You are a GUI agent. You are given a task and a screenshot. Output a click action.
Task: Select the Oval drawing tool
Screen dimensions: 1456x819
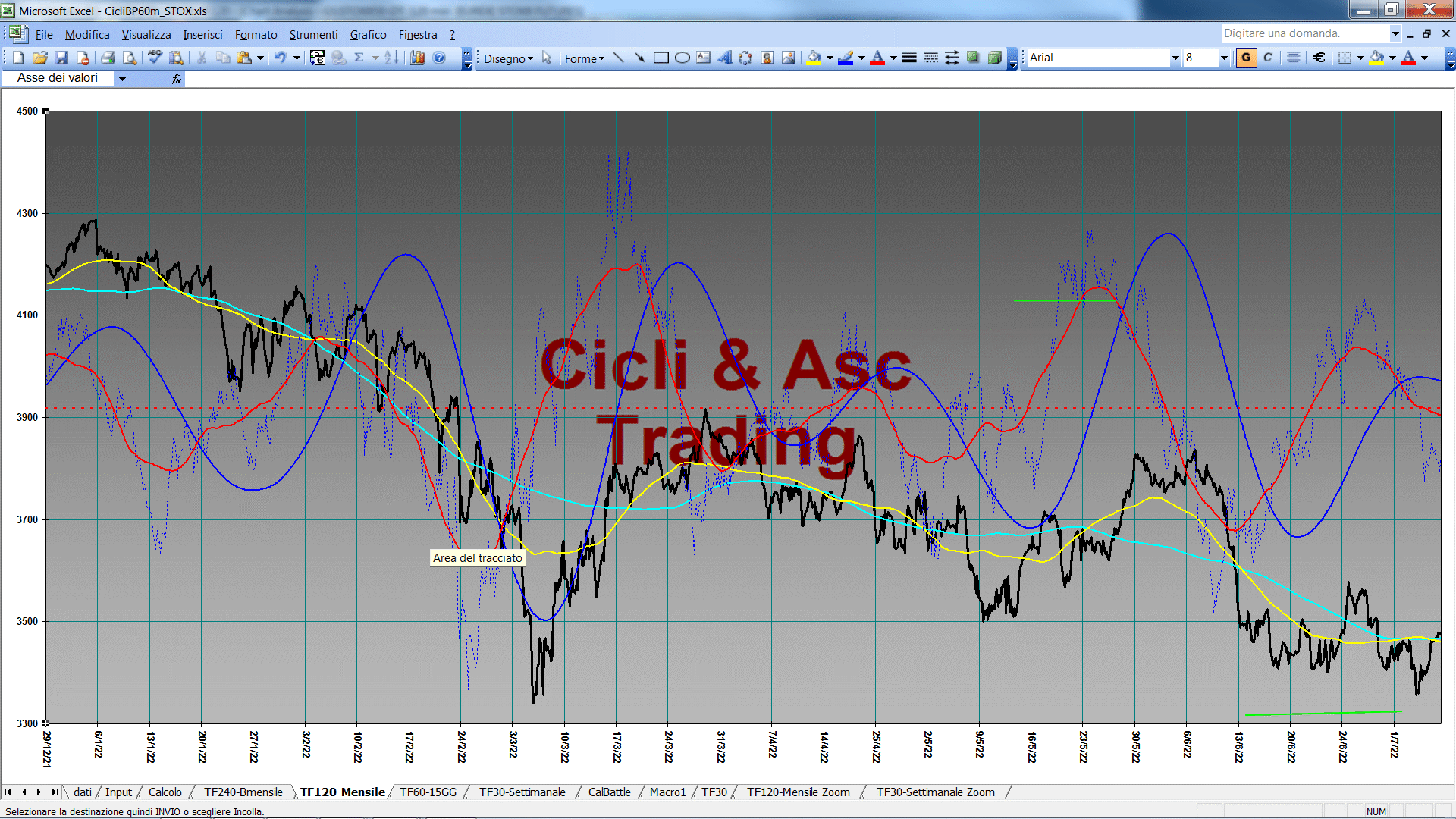point(682,58)
